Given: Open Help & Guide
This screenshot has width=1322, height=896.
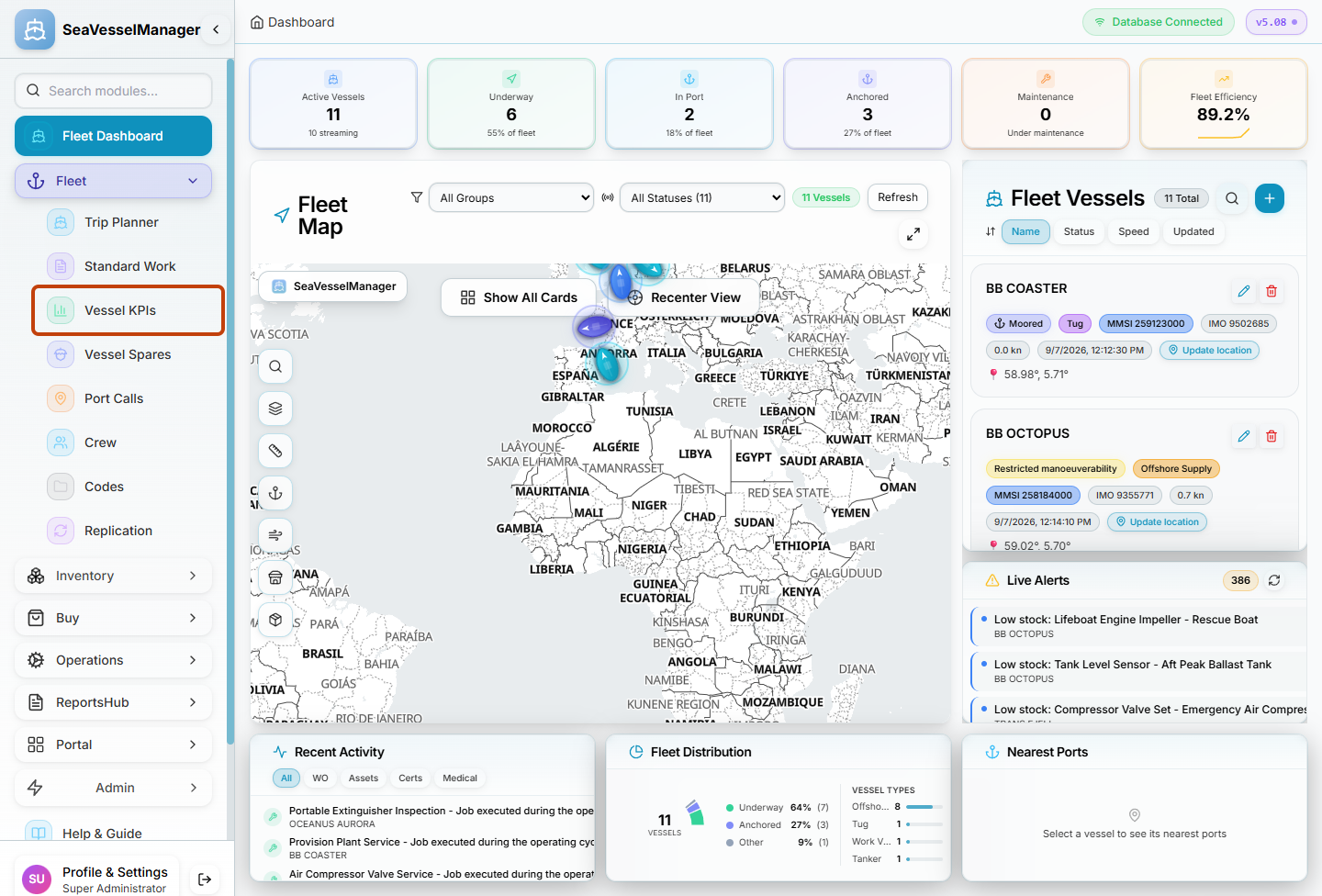Looking at the screenshot, I should 113,833.
